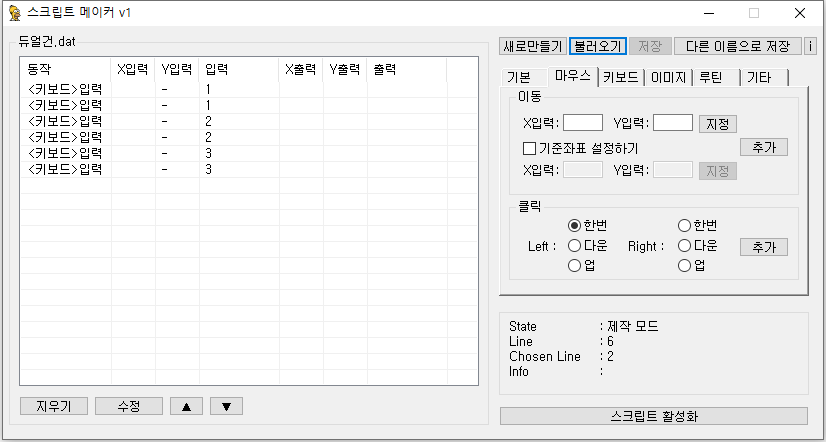The height and width of the screenshot is (442, 826).
Task: Enable 기준좌표 설정하기 checkbox
Action: coord(580,148)
